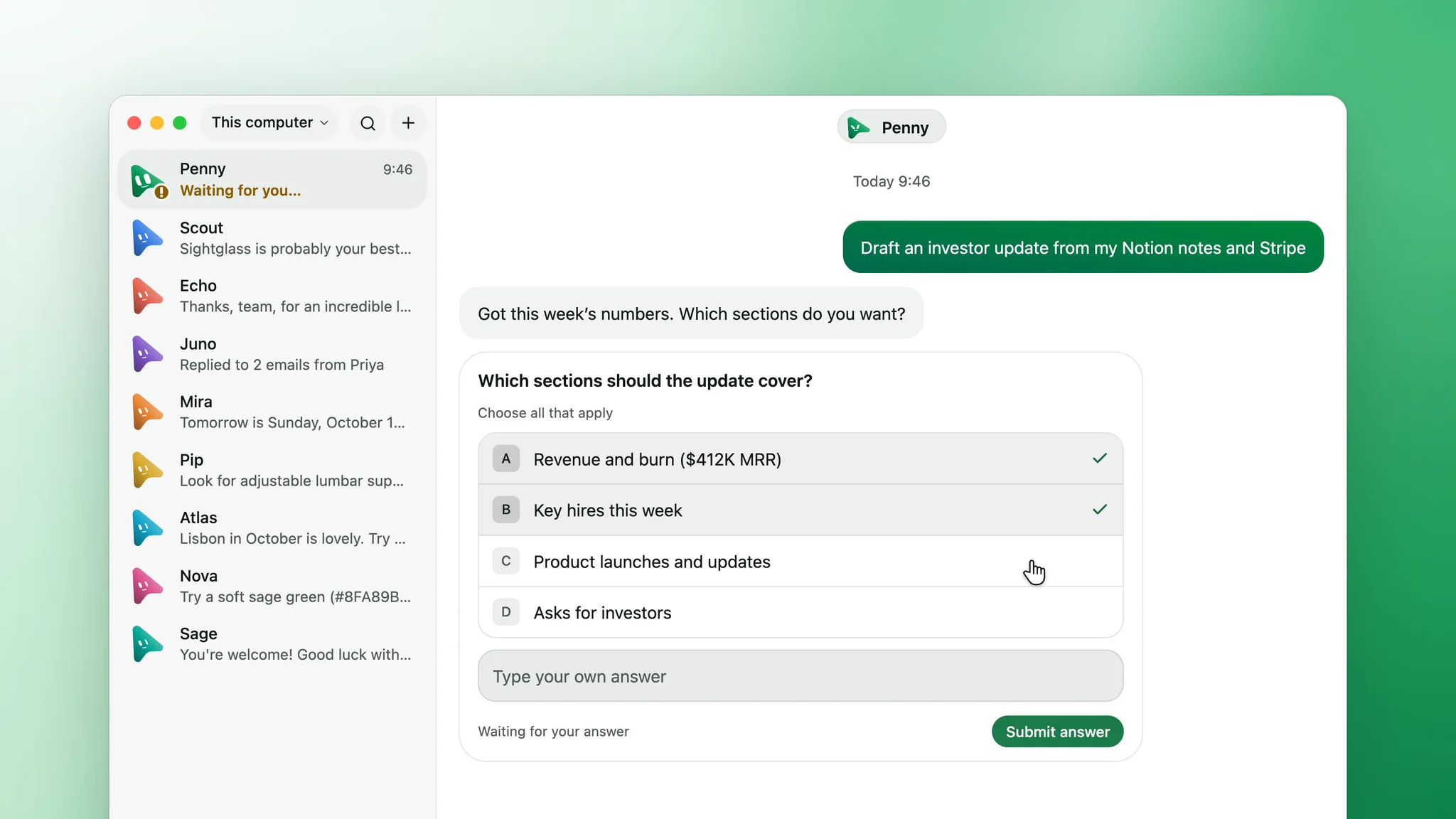Open Juno conversation about Priya emails
The width and height of the screenshot is (1456, 819).
pos(272,354)
